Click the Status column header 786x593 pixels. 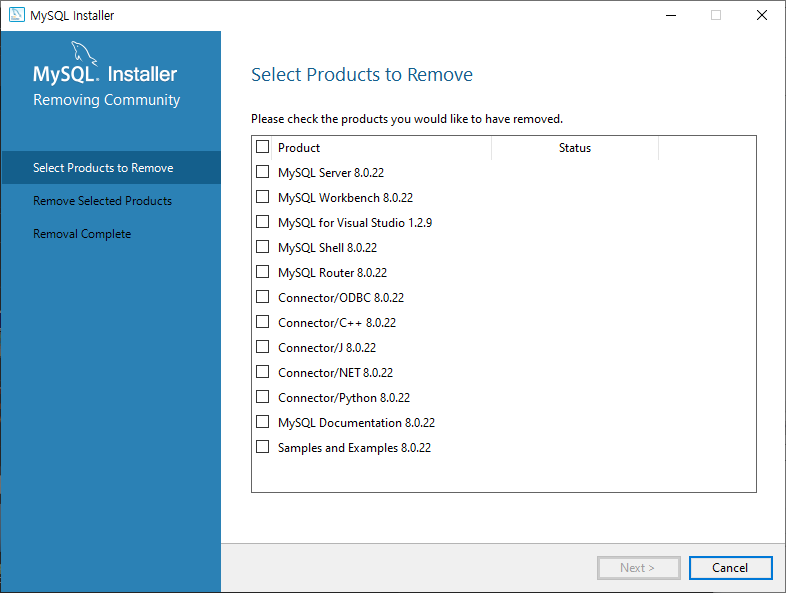click(x=575, y=148)
